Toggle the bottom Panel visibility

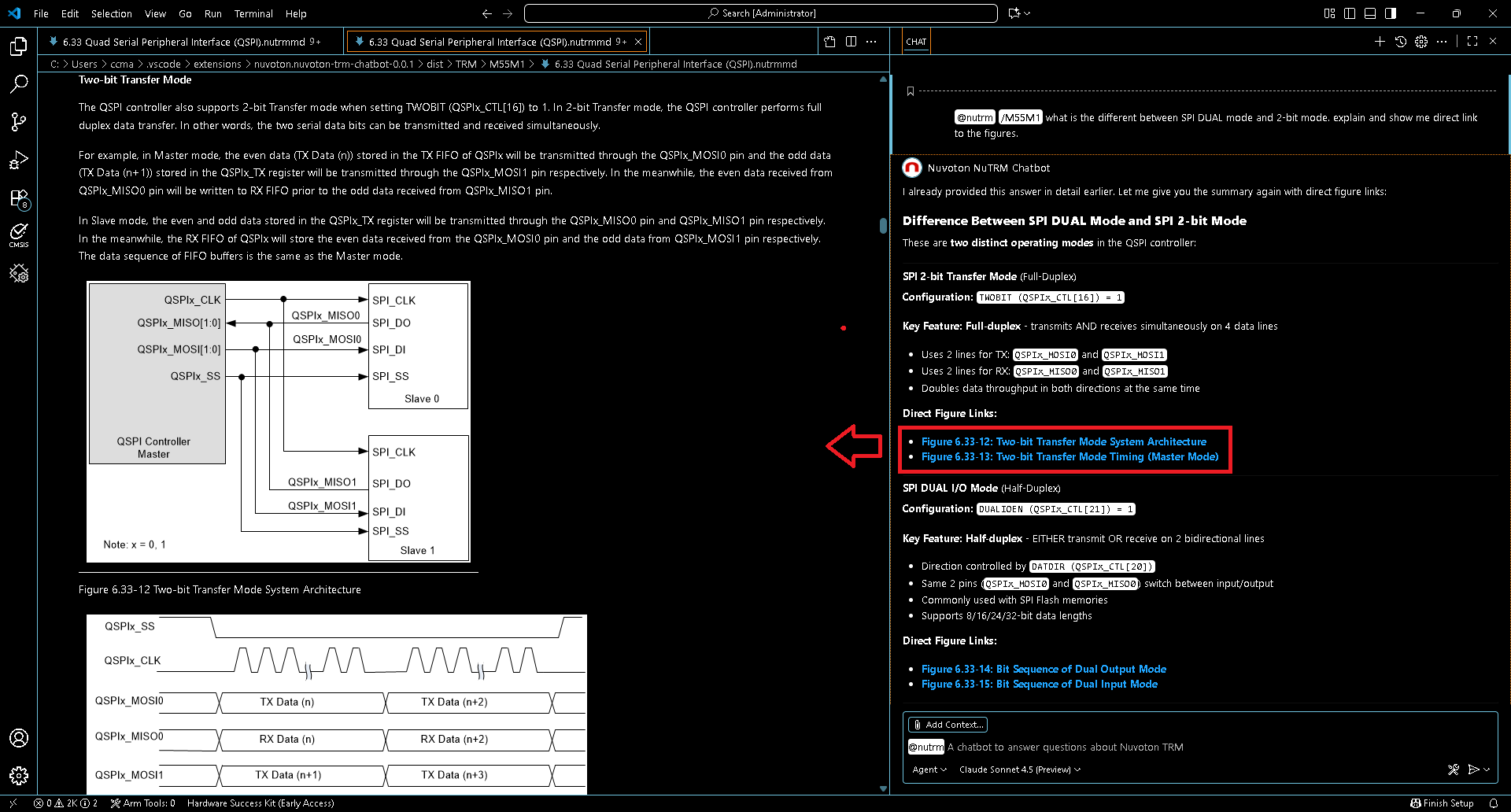coord(1370,13)
